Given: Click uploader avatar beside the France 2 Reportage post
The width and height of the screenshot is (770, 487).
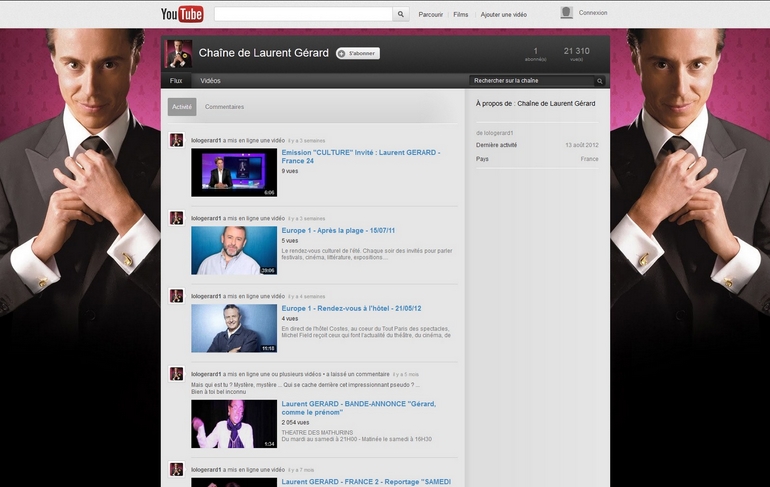Looking at the screenshot, I should click(177, 469).
